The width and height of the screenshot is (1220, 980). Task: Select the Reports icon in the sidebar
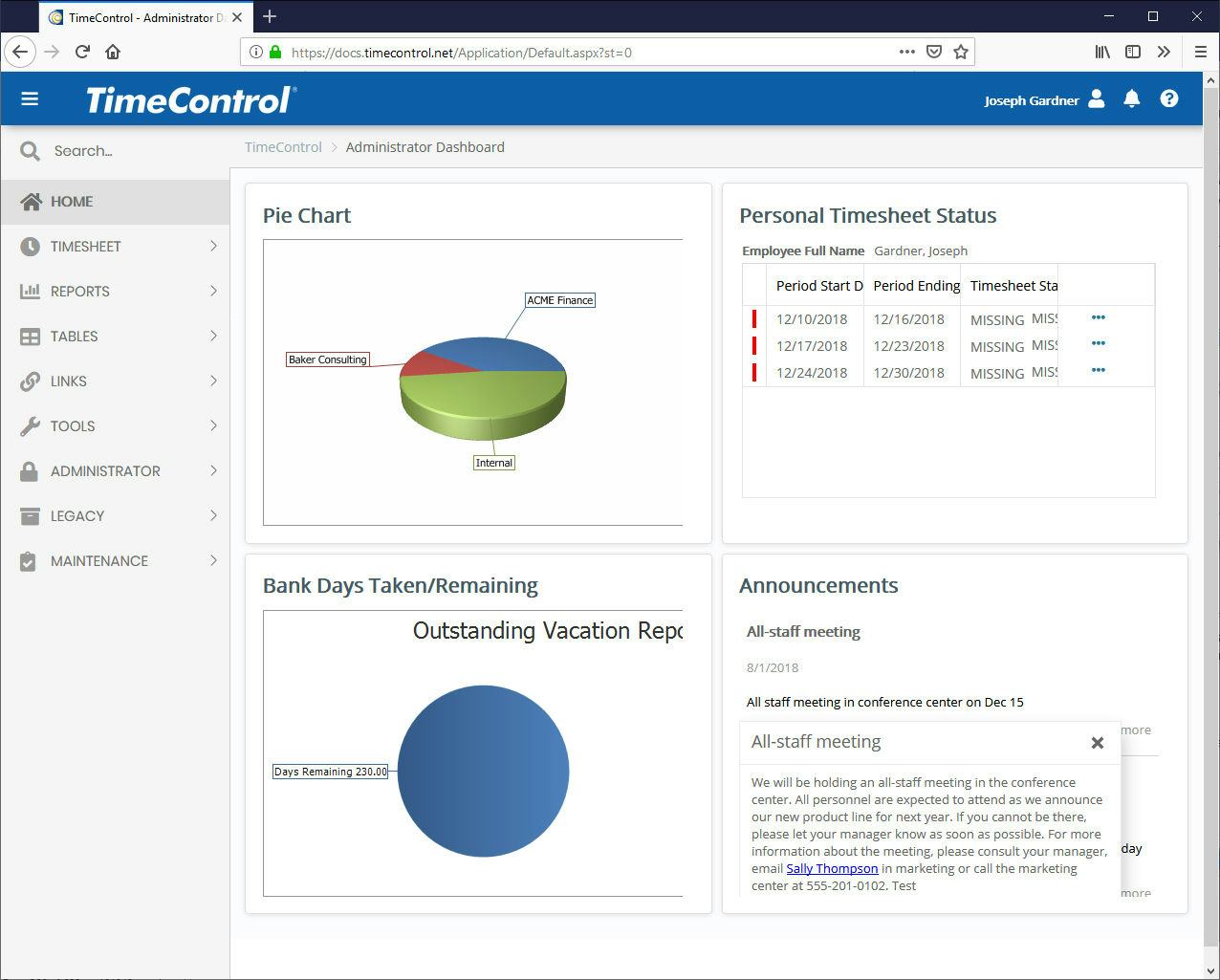(30, 292)
